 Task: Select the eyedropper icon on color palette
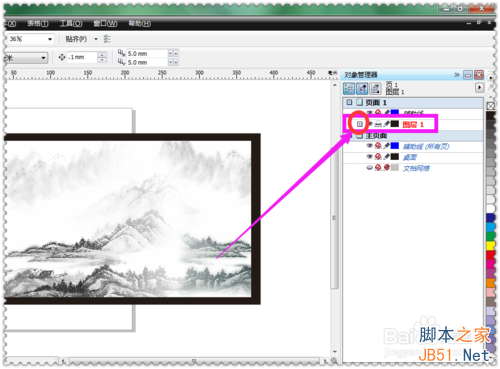tap(490, 88)
